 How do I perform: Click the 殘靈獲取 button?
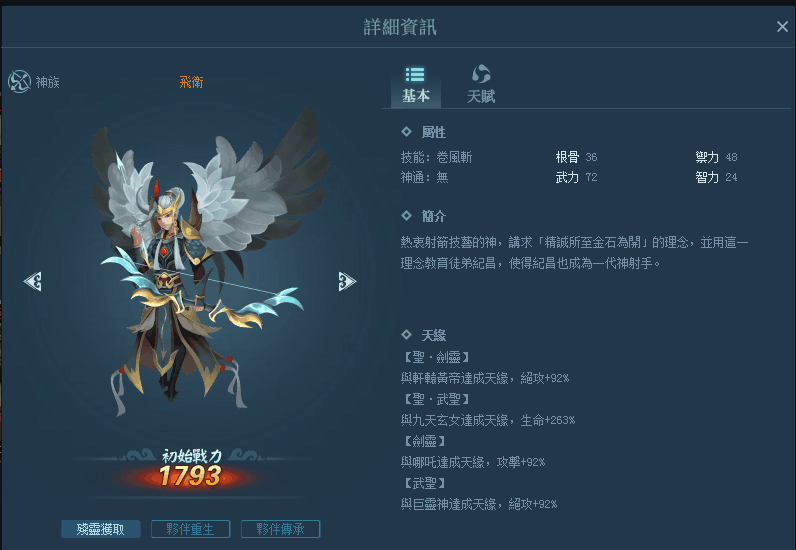click(x=101, y=529)
